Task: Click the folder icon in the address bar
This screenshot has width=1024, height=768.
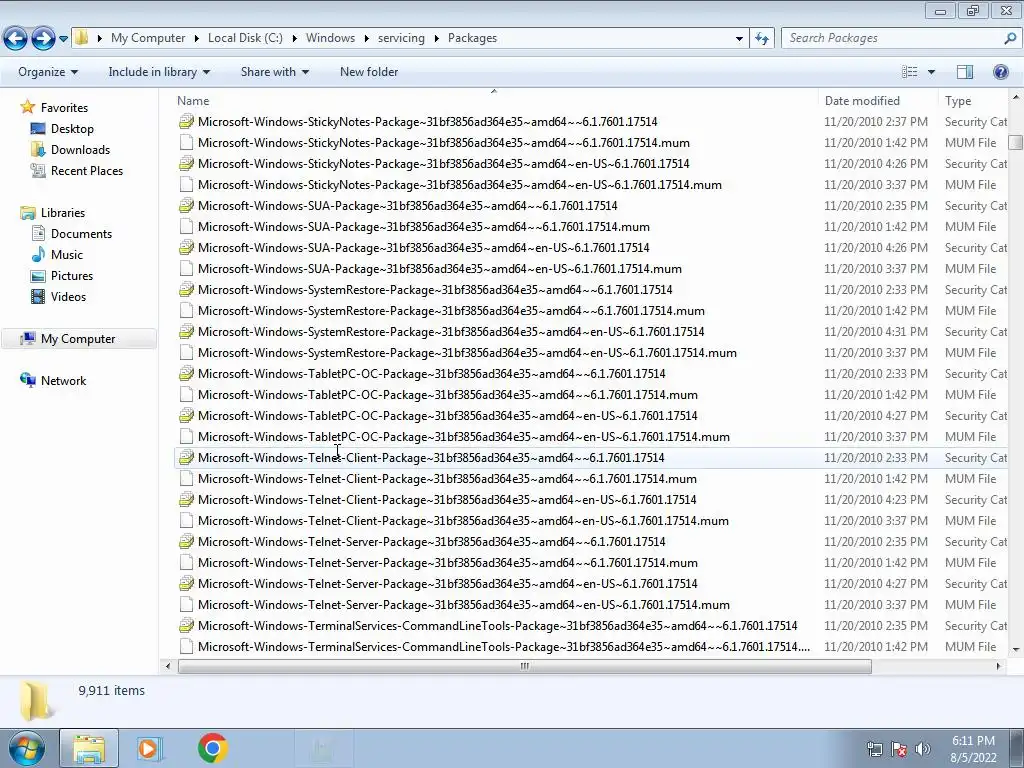Action: click(82, 38)
